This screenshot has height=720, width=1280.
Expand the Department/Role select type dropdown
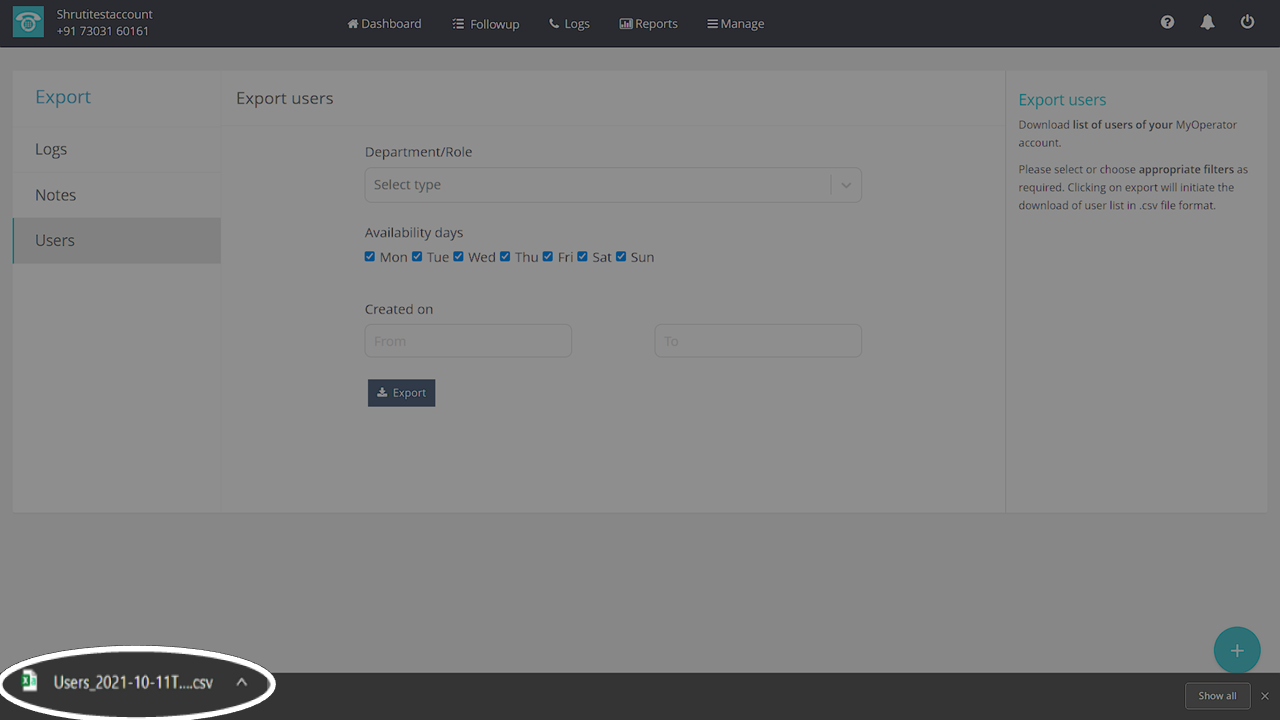(612, 185)
